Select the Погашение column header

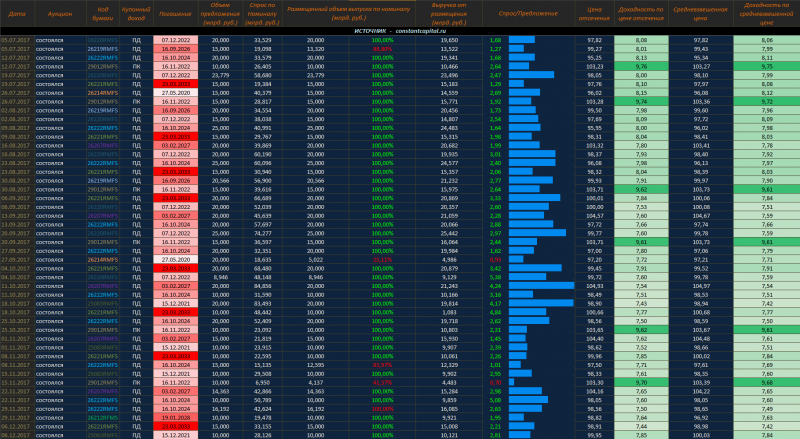pos(175,14)
